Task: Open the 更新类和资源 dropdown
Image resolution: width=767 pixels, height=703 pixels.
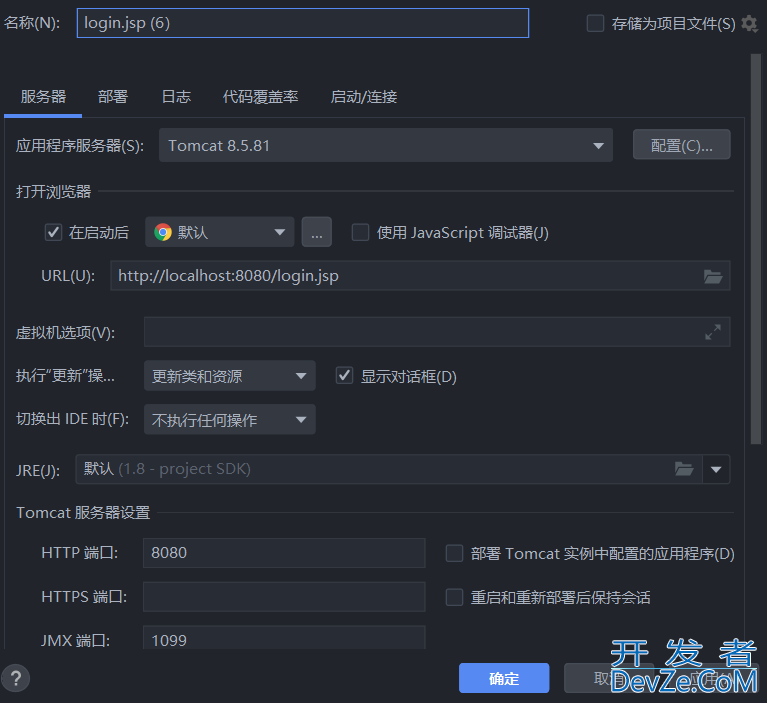Action: [229, 376]
